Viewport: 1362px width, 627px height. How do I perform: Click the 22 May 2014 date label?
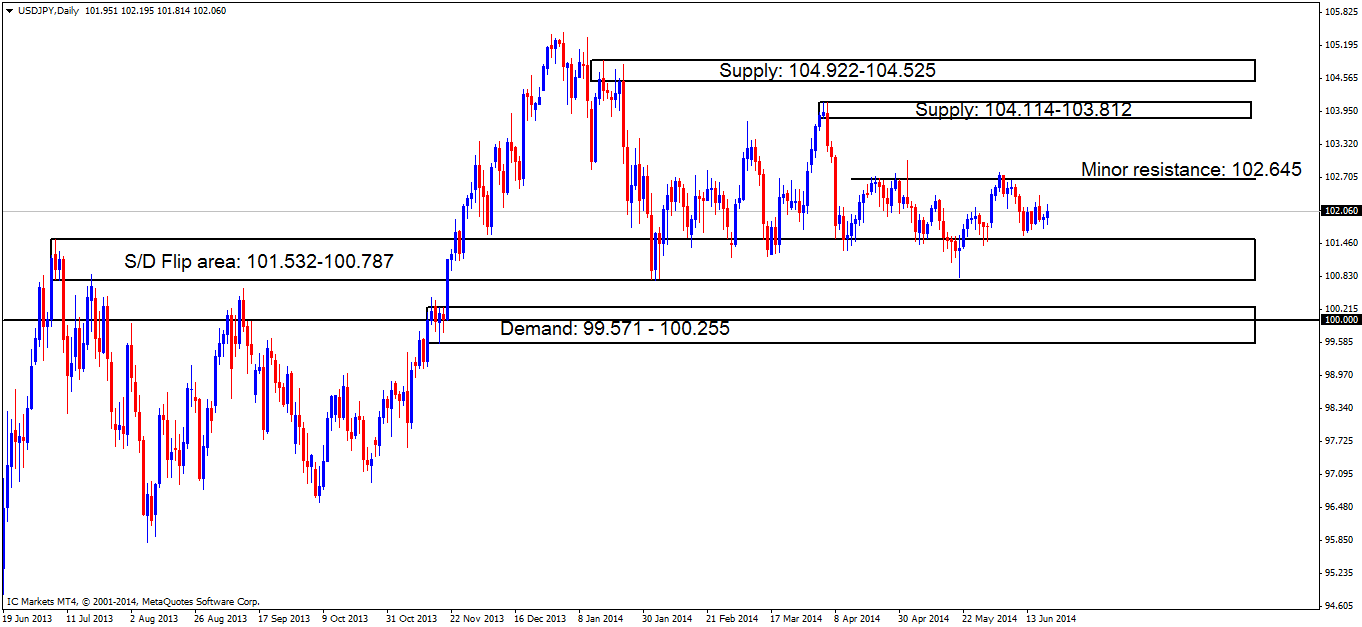pos(990,619)
